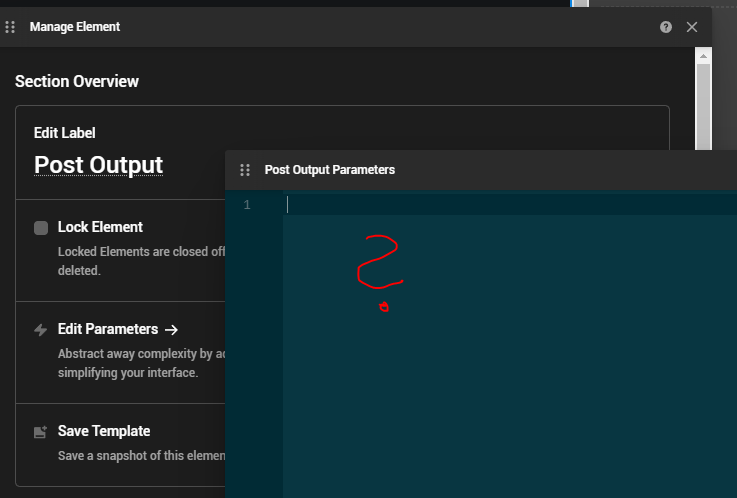Click the Lock Element label
This screenshot has width=737, height=498.
(100, 227)
